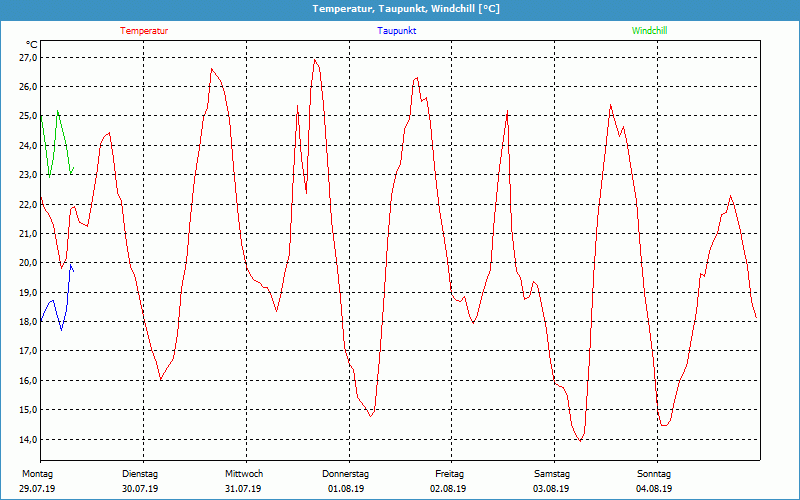Click the Sonntag day label

(x=654, y=474)
